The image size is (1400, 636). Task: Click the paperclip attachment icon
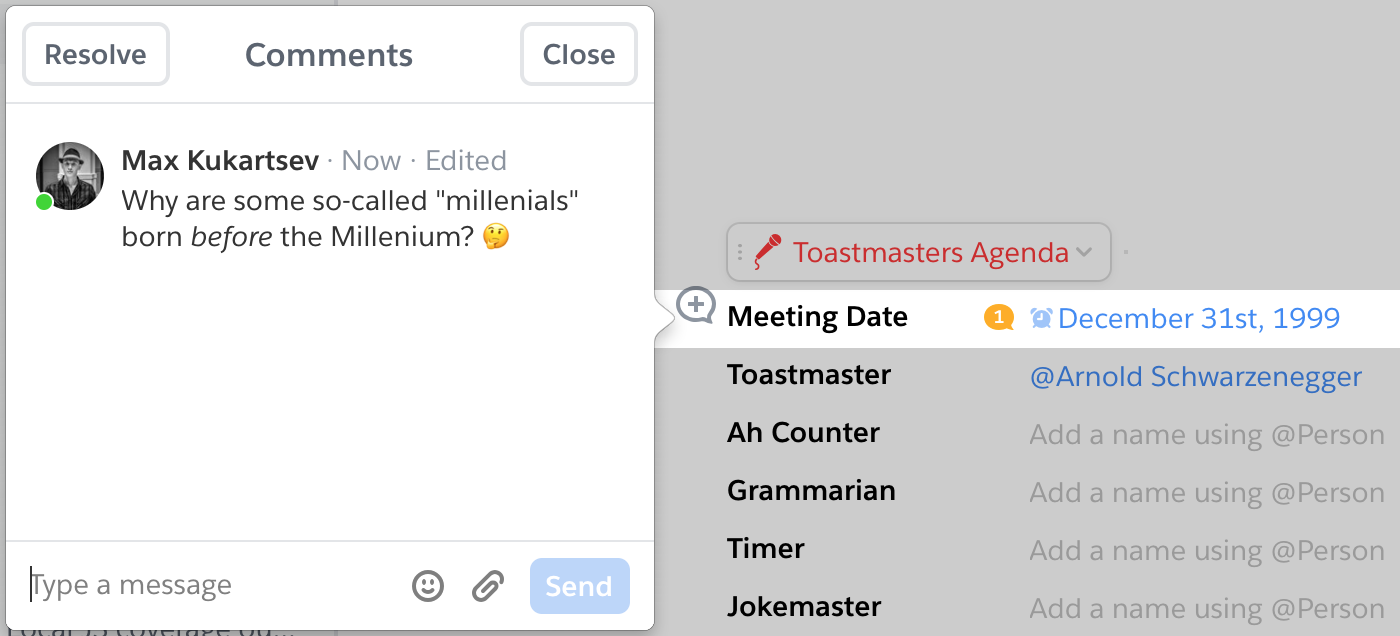coord(488,586)
